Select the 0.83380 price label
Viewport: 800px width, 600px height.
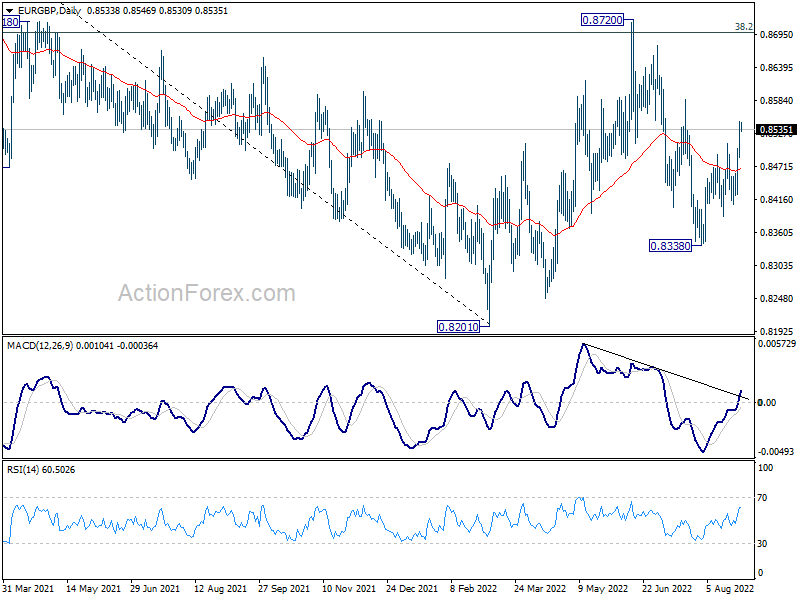670,246
